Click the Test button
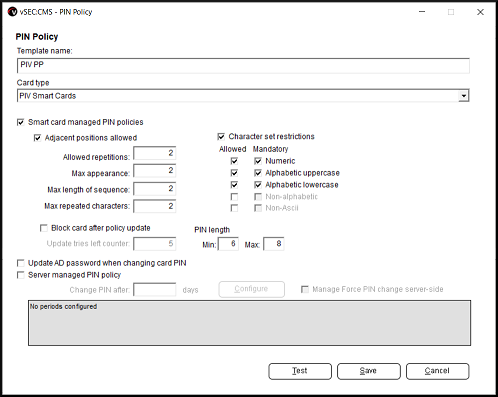Image resolution: width=498 pixels, height=397 pixels. point(300,371)
